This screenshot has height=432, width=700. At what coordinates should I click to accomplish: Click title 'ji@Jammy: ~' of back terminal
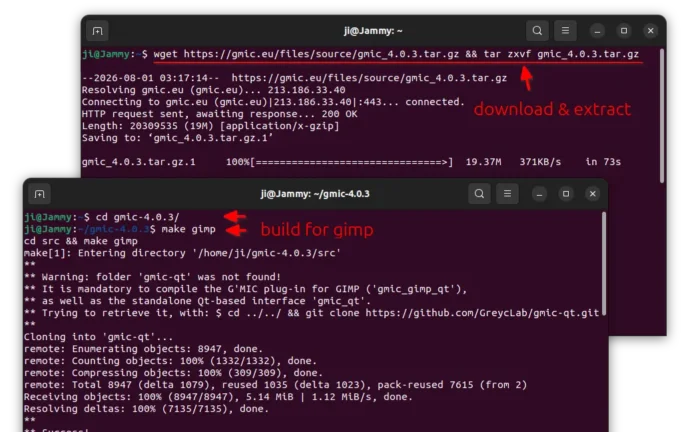tap(373, 31)
